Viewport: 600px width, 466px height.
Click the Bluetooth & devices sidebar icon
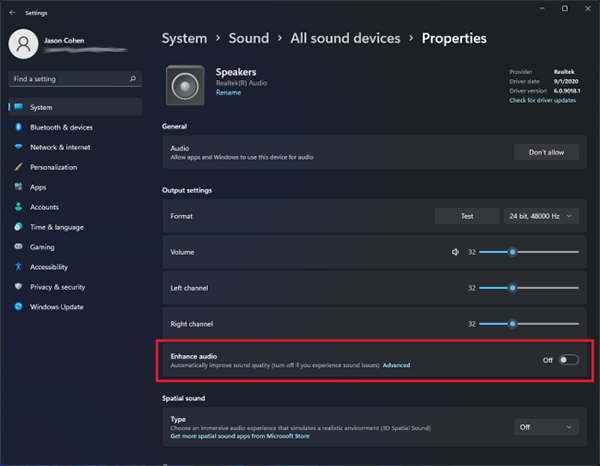pos(18,127)
